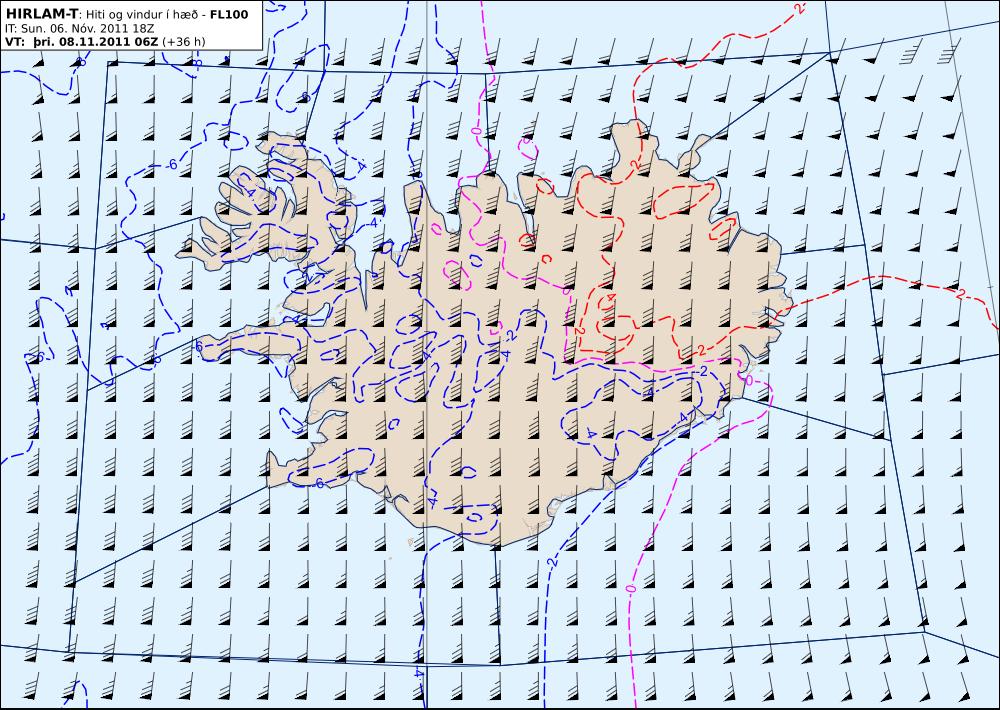Click the valid time '08.11.2011 06Z' text
The width and height of the screenshot is (1000, 710).
coord(108,42)
